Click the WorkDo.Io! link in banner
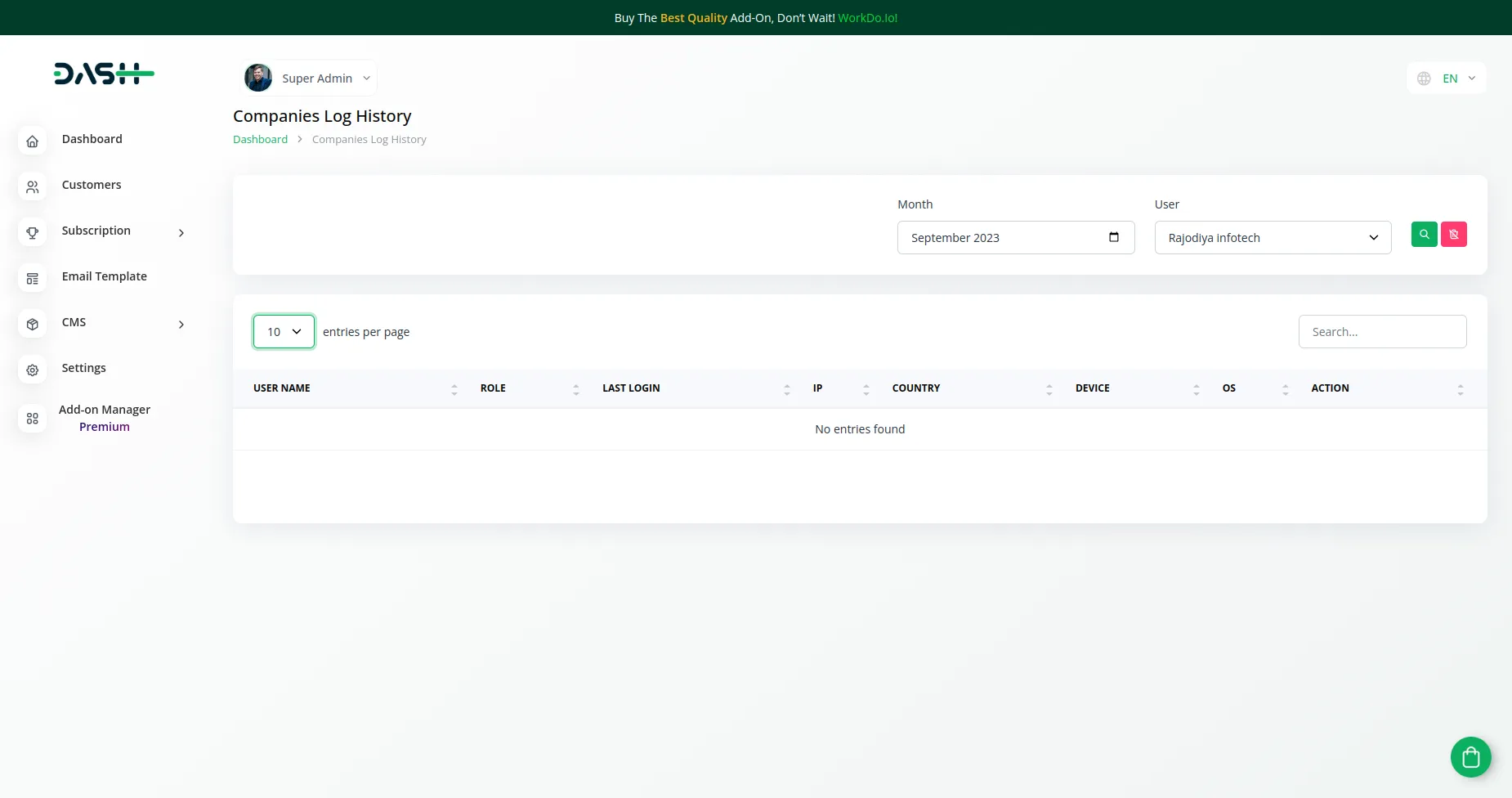Screen dimensions: 1512x798 867,18
